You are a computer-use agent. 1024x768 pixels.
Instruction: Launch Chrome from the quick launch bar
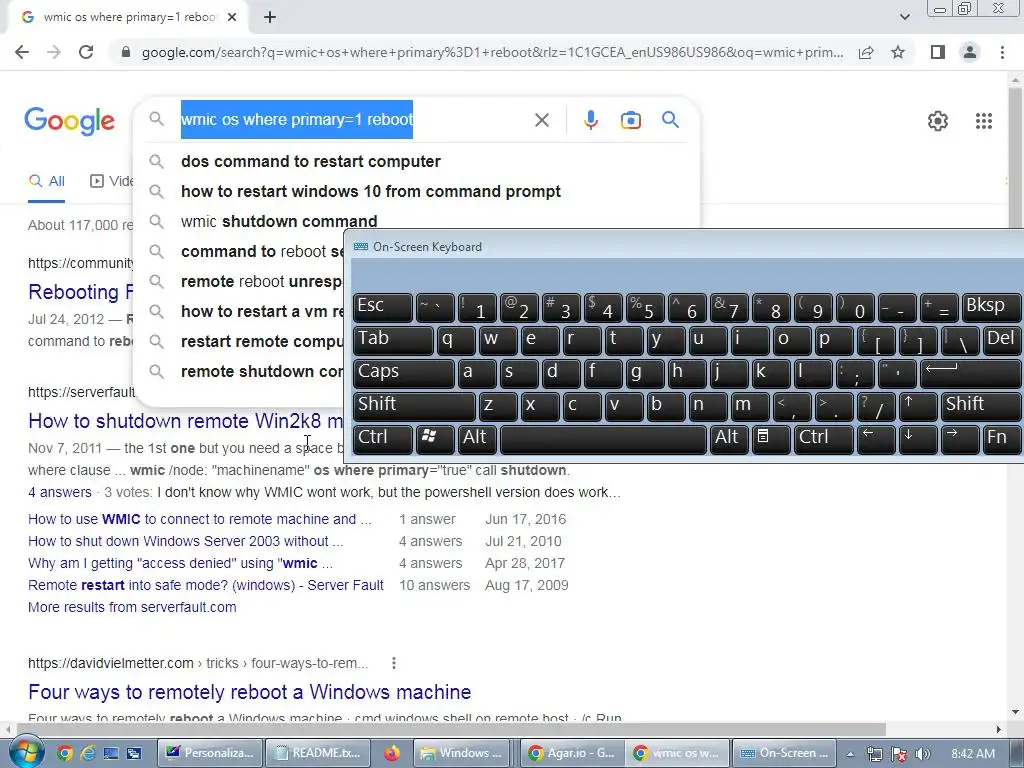coord(65,753)
